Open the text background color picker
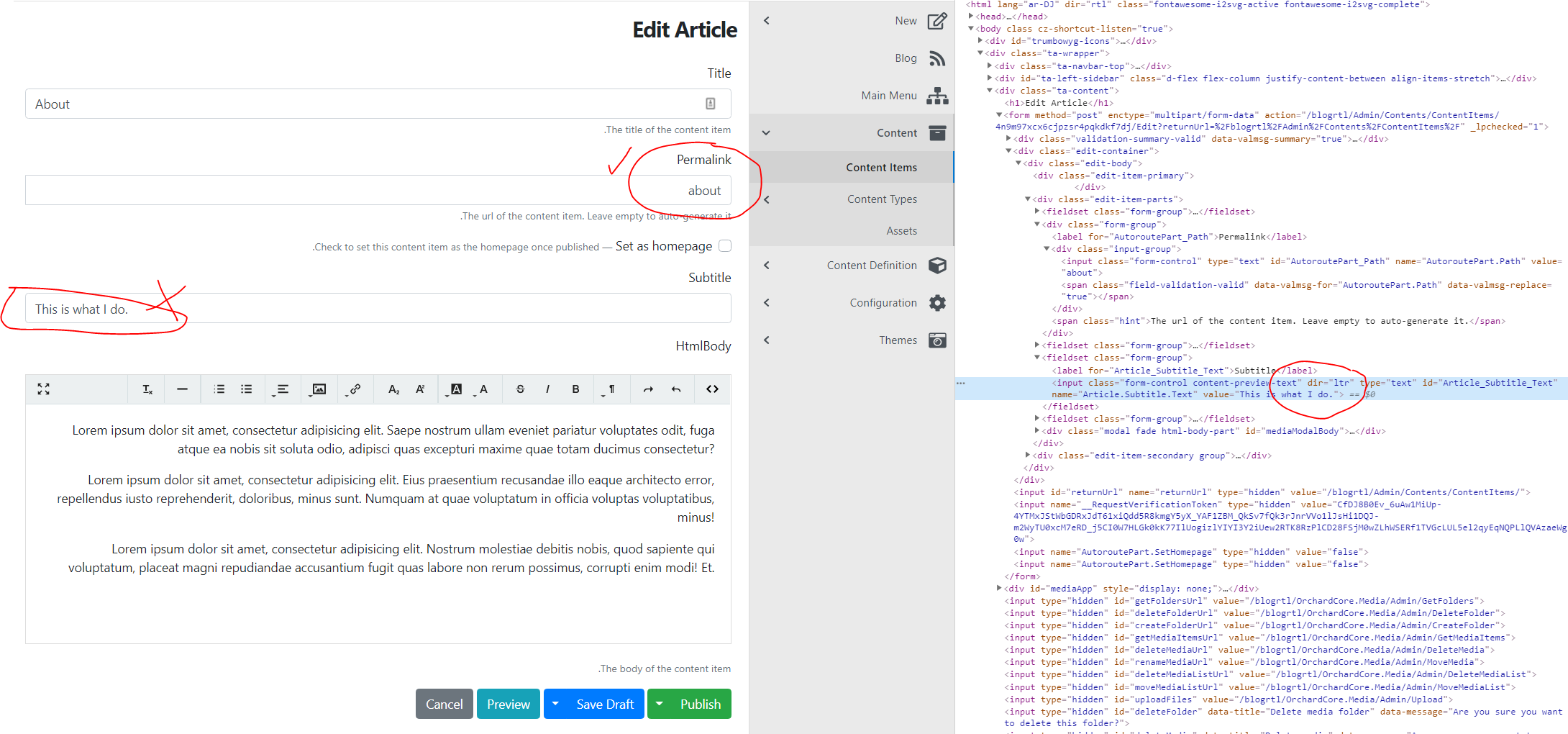Image resolution: width=1568 pixels, height=734 pixels. pos(457,389)
